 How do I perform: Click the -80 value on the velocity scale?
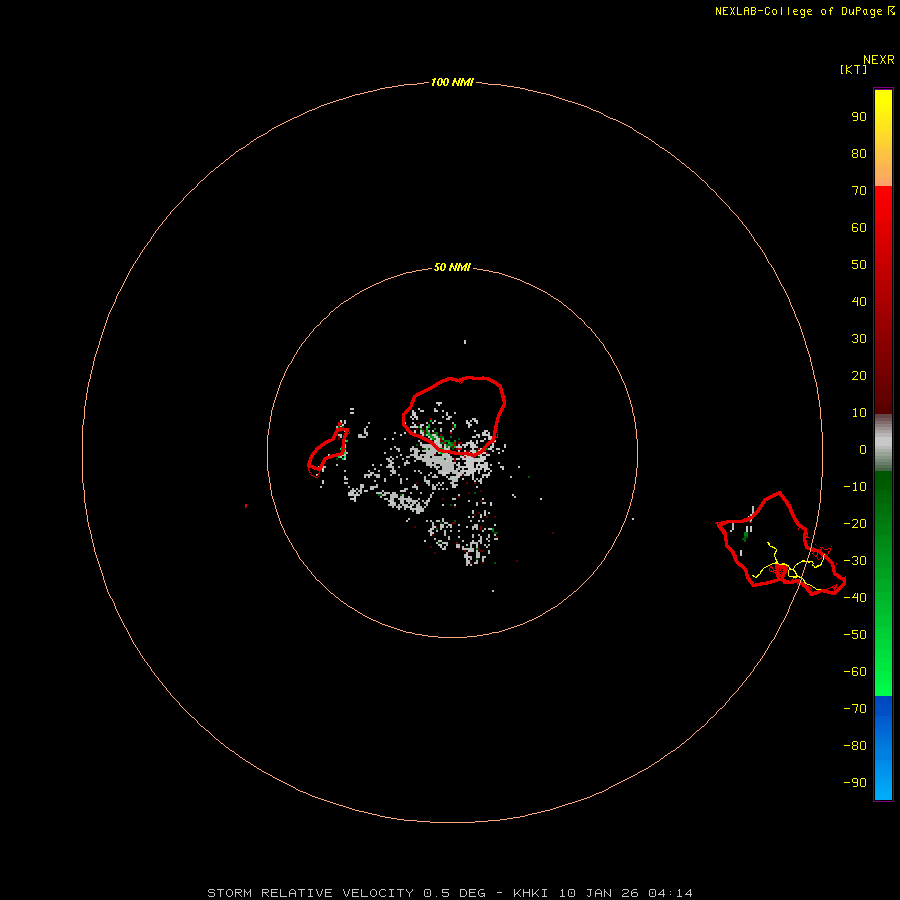[855, 746]
